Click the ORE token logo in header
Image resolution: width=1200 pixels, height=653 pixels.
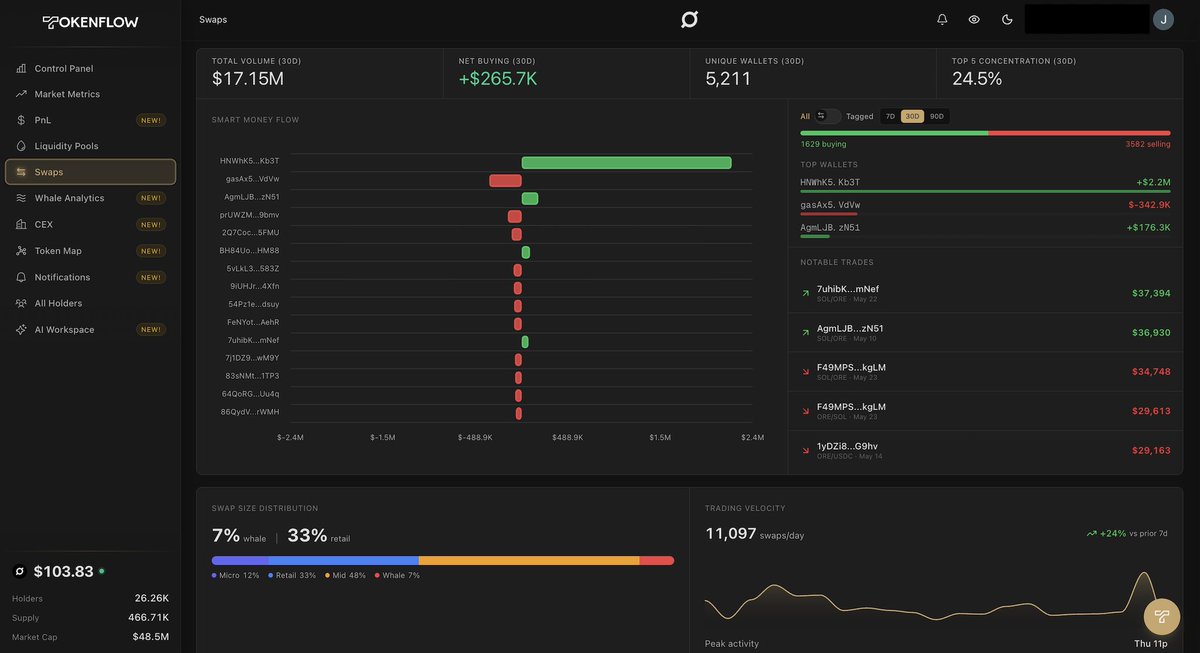(689, 19)
